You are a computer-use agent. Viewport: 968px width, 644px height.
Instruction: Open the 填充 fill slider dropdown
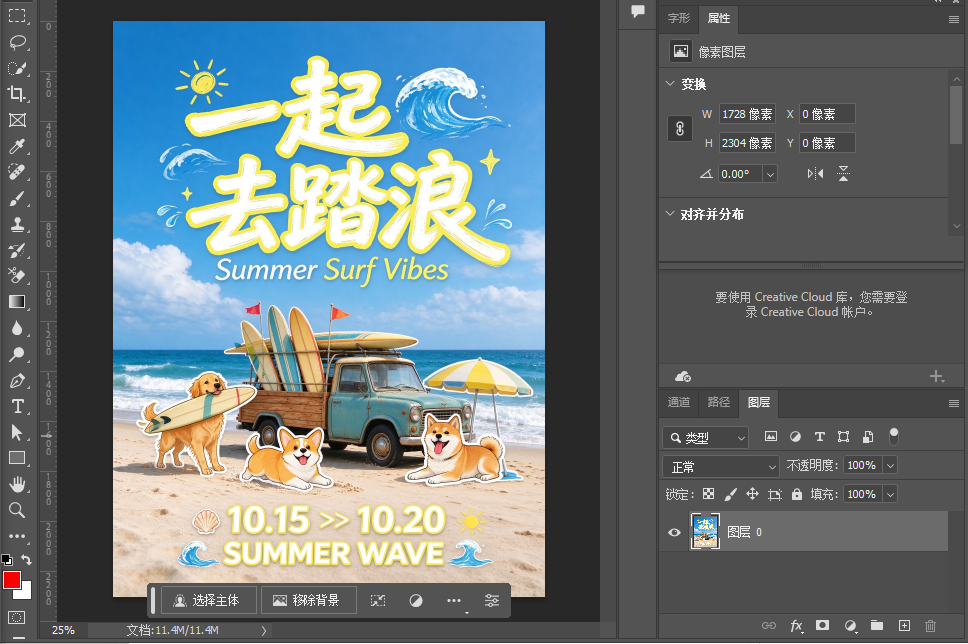point(890,495)
